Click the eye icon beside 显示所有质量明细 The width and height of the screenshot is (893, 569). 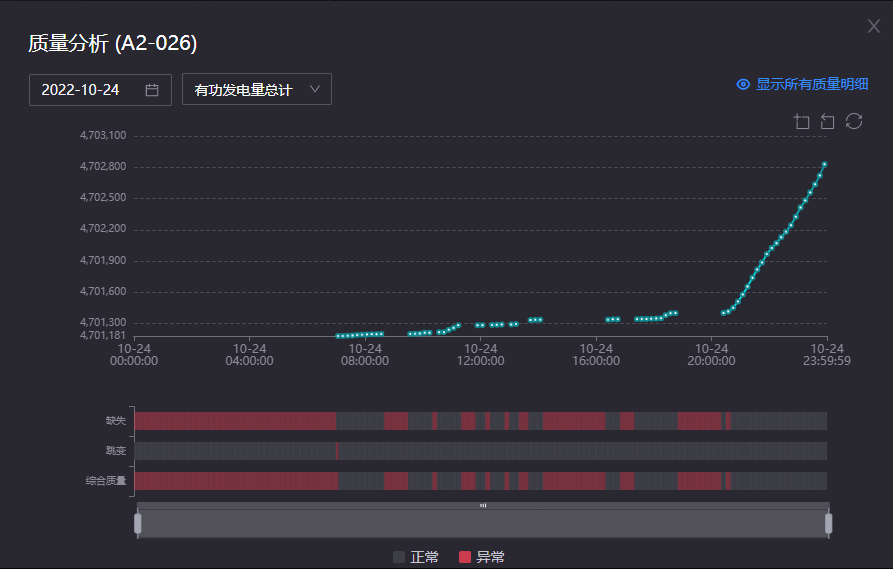pos(743,85)
